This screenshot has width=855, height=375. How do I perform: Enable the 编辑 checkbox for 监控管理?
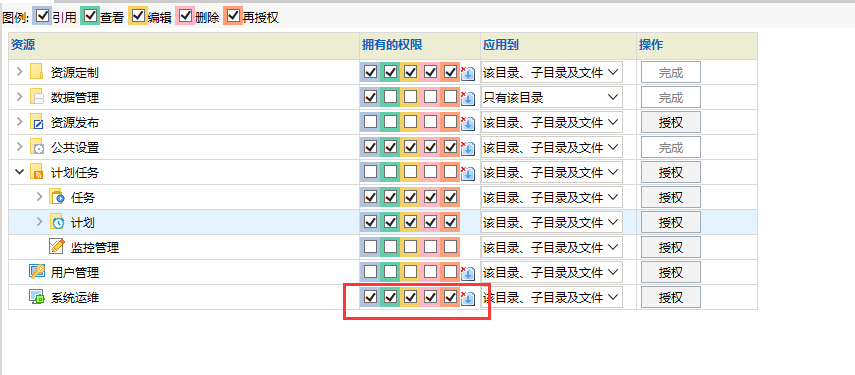[410, 247]
